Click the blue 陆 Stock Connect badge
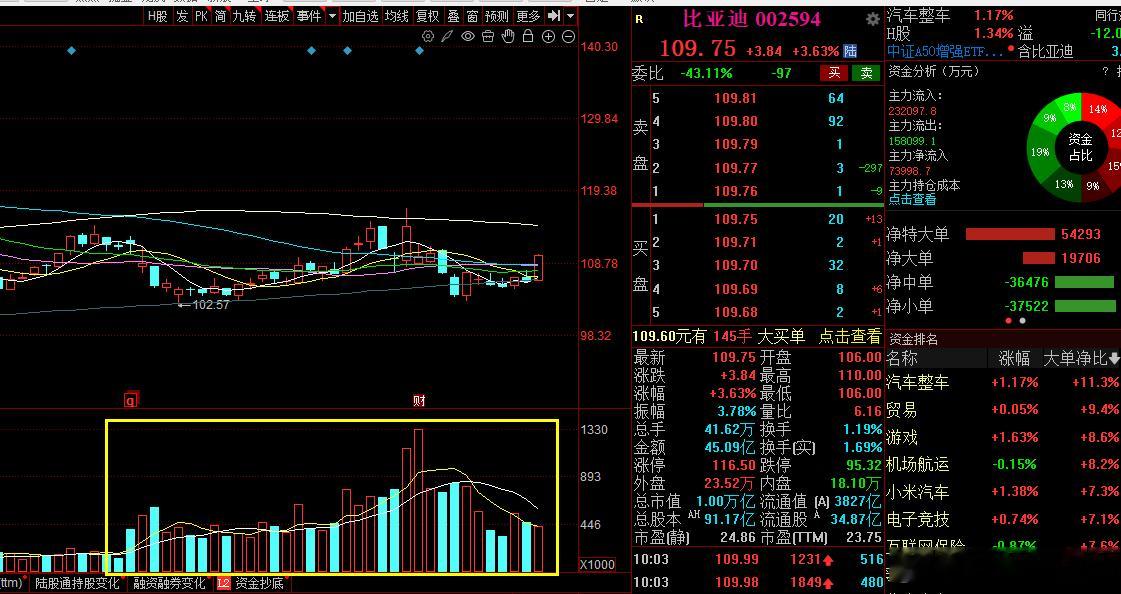The image size is (1121, 594). (850, 51)
